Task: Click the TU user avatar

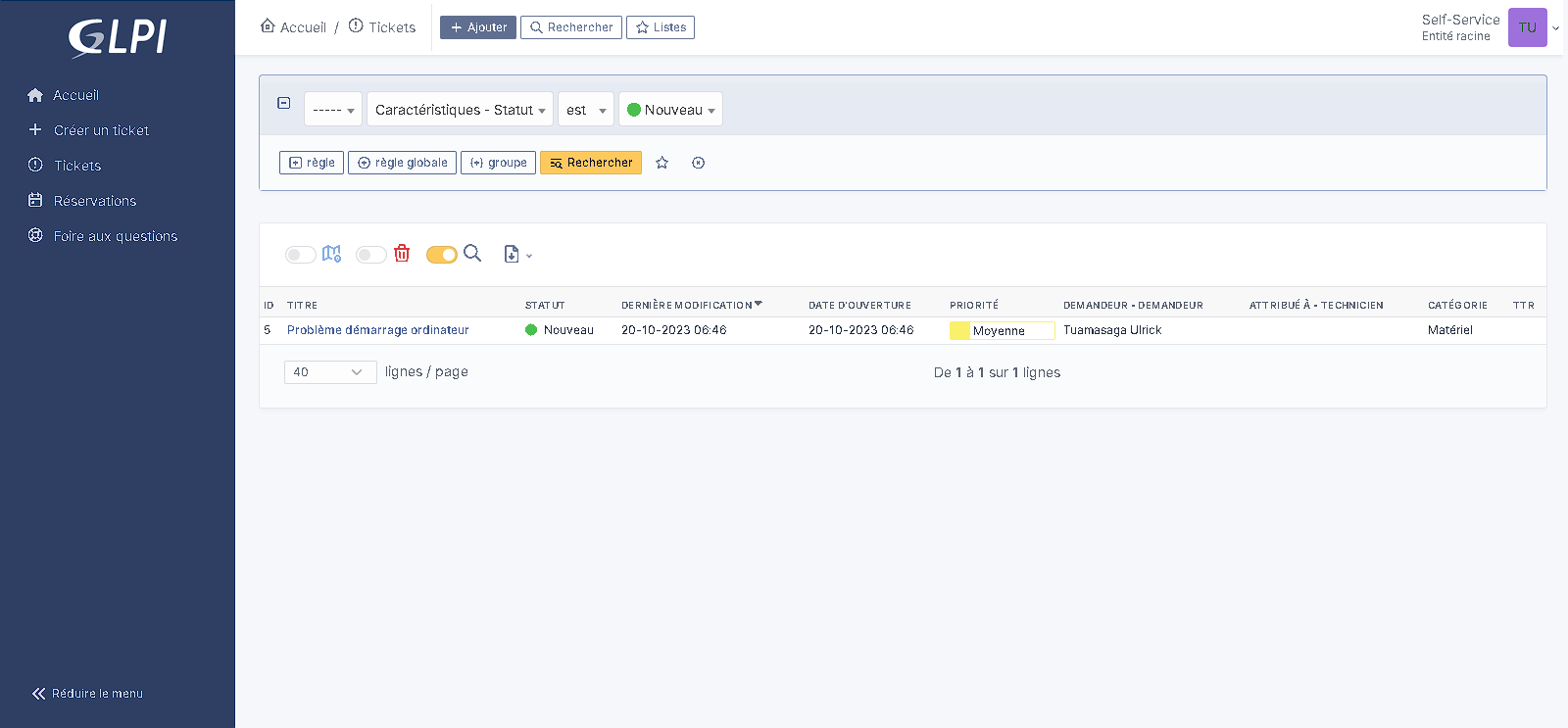Action: (x=1527, y=27)
